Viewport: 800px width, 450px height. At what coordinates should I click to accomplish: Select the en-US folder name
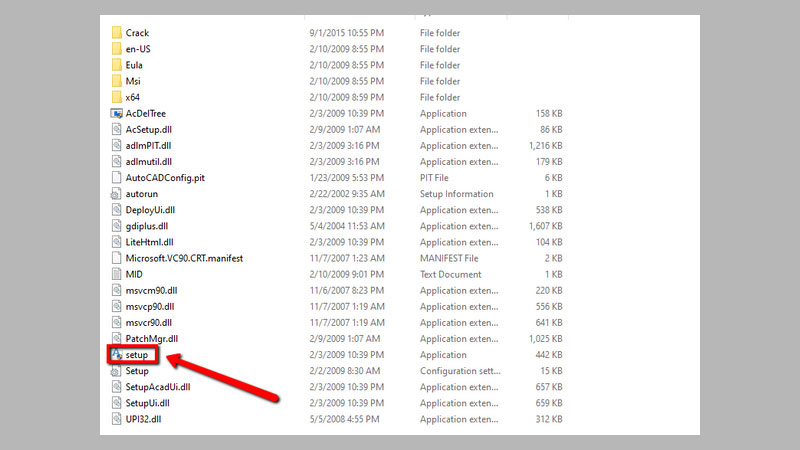[x=138, y=49]
